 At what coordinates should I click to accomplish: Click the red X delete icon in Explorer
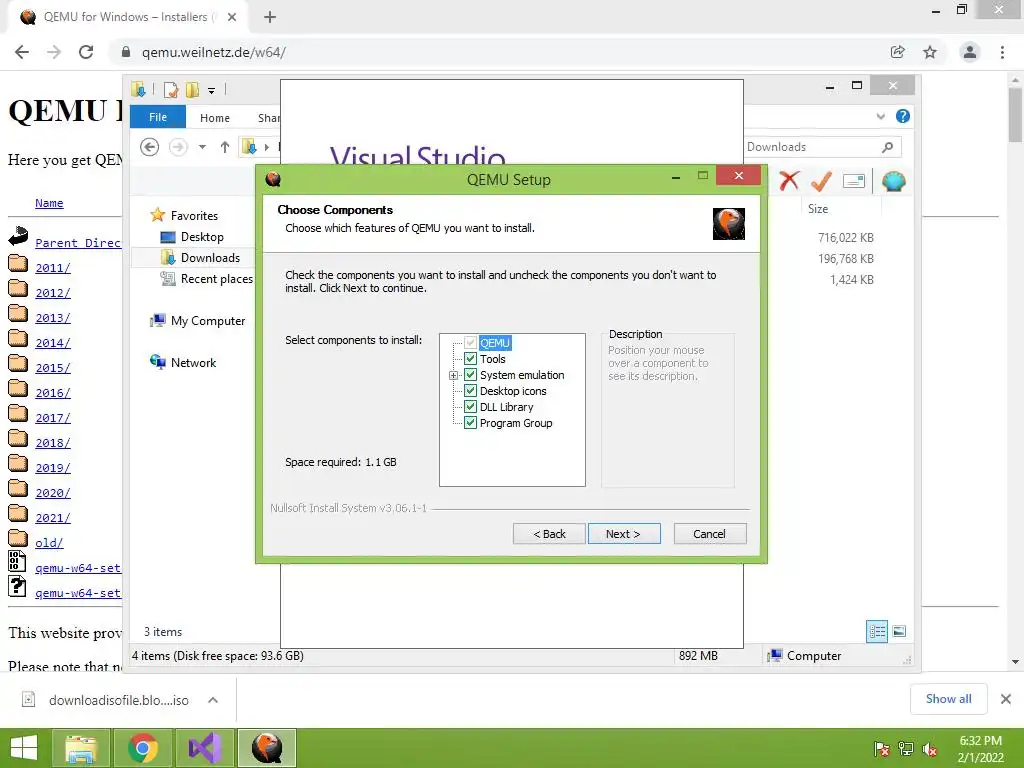click(x=789, y=180)
